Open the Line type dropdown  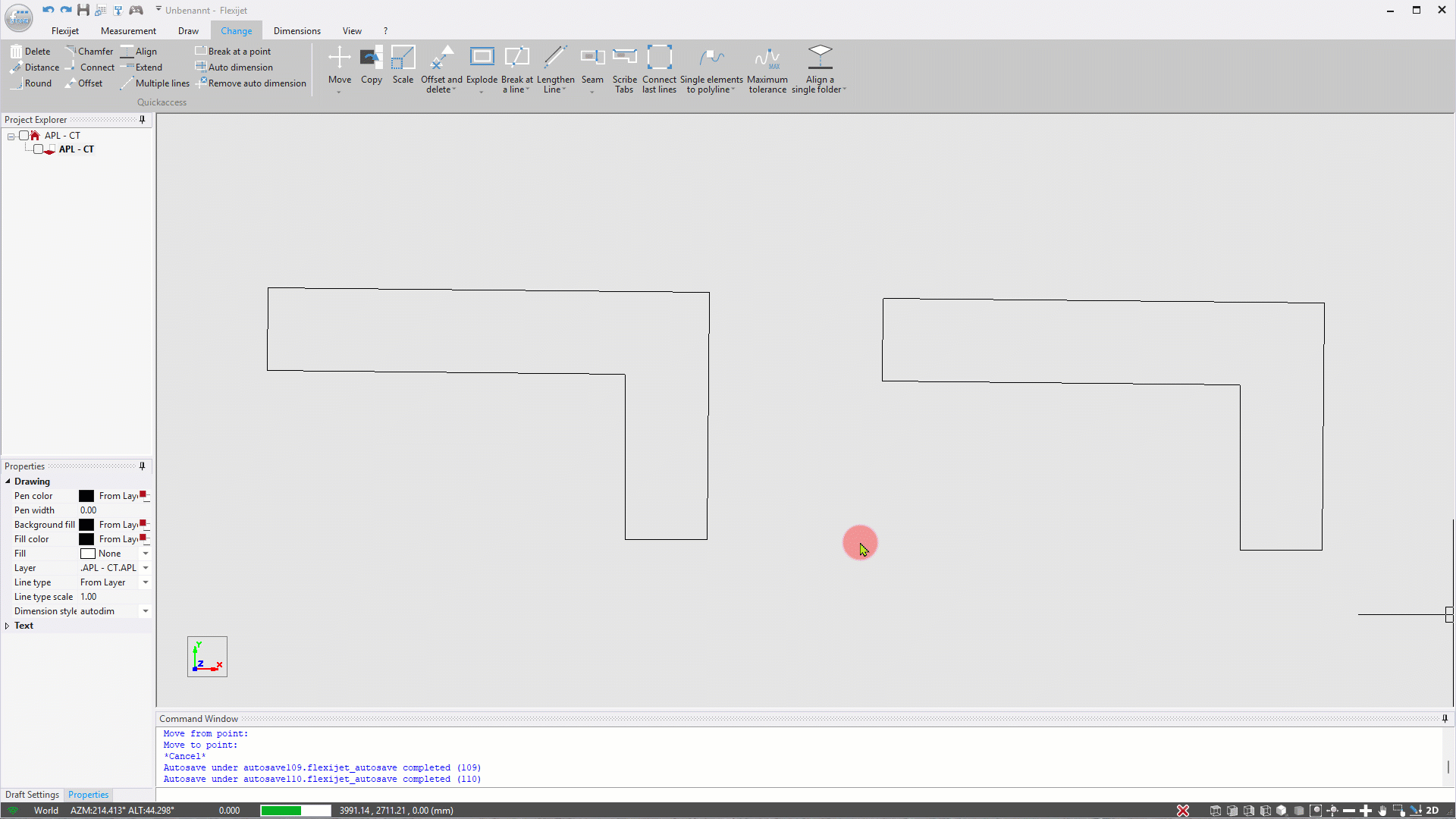(146, 582)
